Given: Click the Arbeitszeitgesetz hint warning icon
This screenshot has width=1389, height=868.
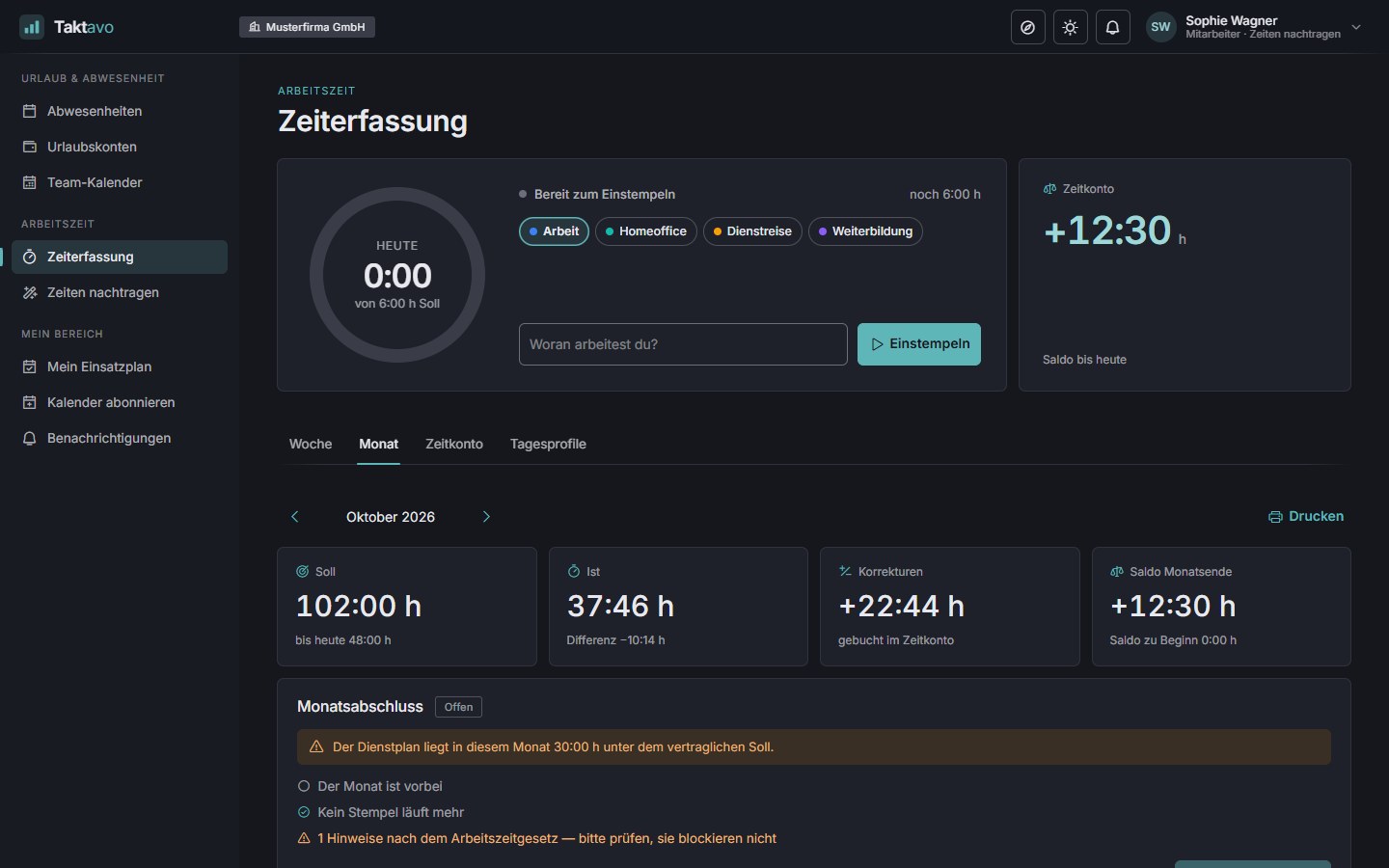Looking at the screenshot, I should point(304,838).
